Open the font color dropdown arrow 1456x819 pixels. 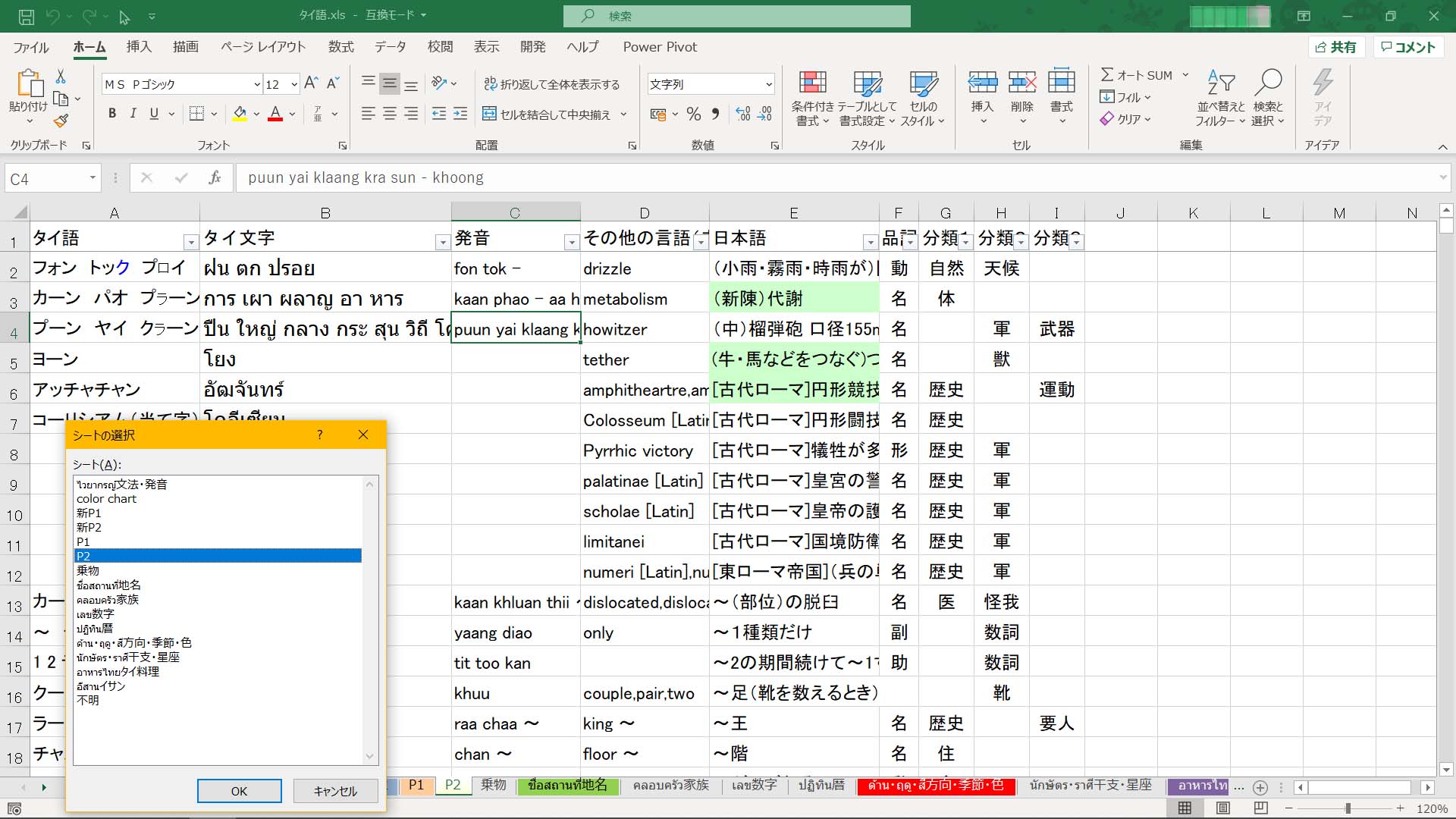(x=292, y=115)
